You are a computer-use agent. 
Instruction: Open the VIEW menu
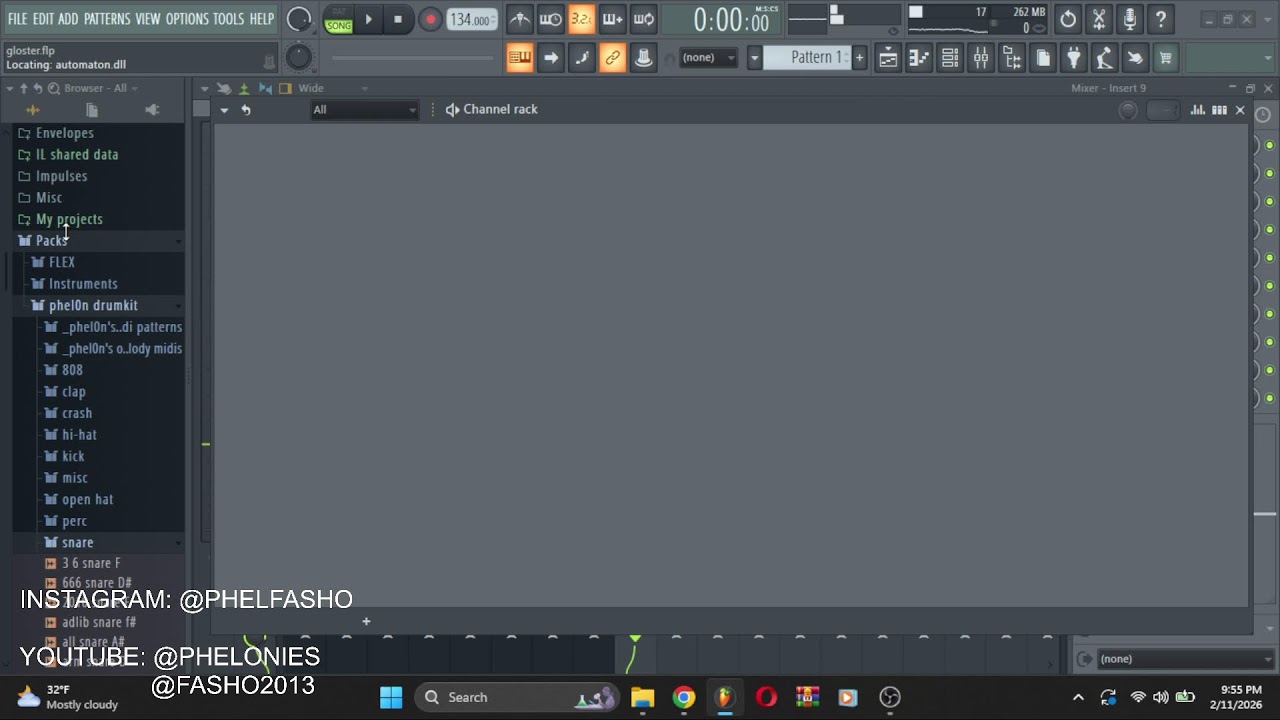pyautogui.click(x=148, y=19)
